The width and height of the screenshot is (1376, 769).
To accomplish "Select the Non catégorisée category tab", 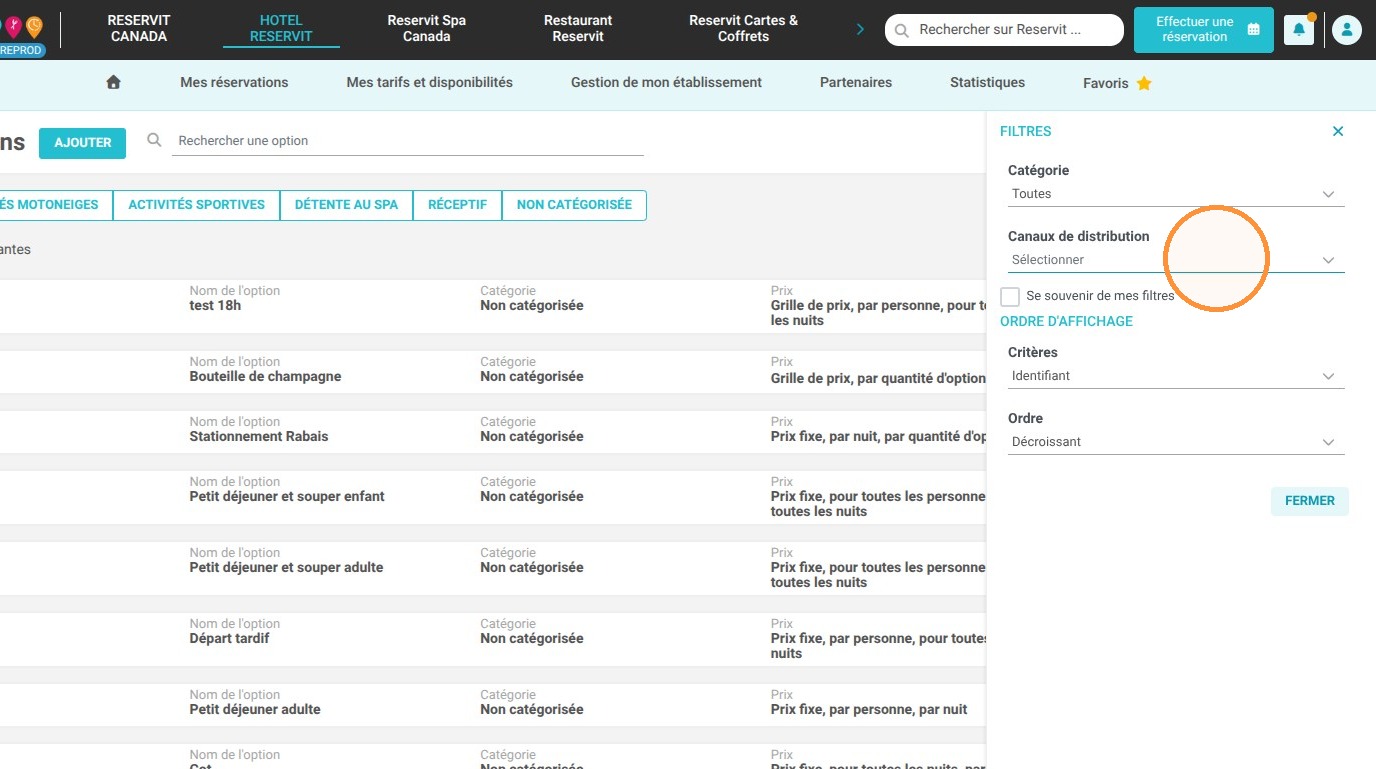I will [574, 205].
